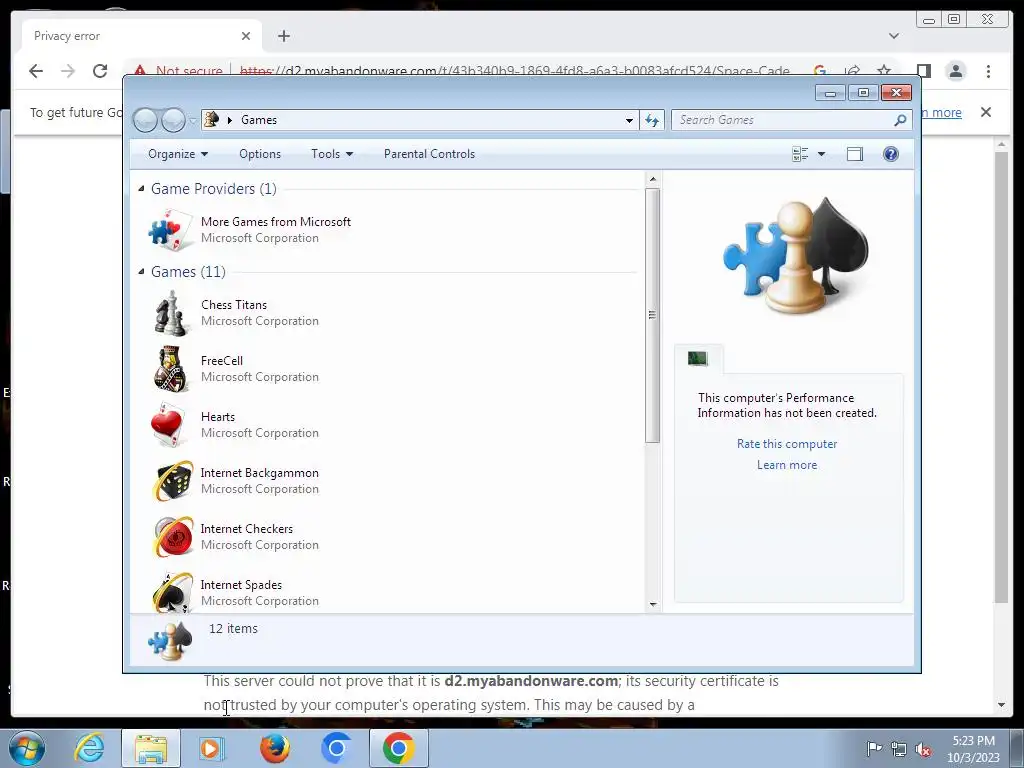Click the games list scrollbar thumb

pos(652,315)
